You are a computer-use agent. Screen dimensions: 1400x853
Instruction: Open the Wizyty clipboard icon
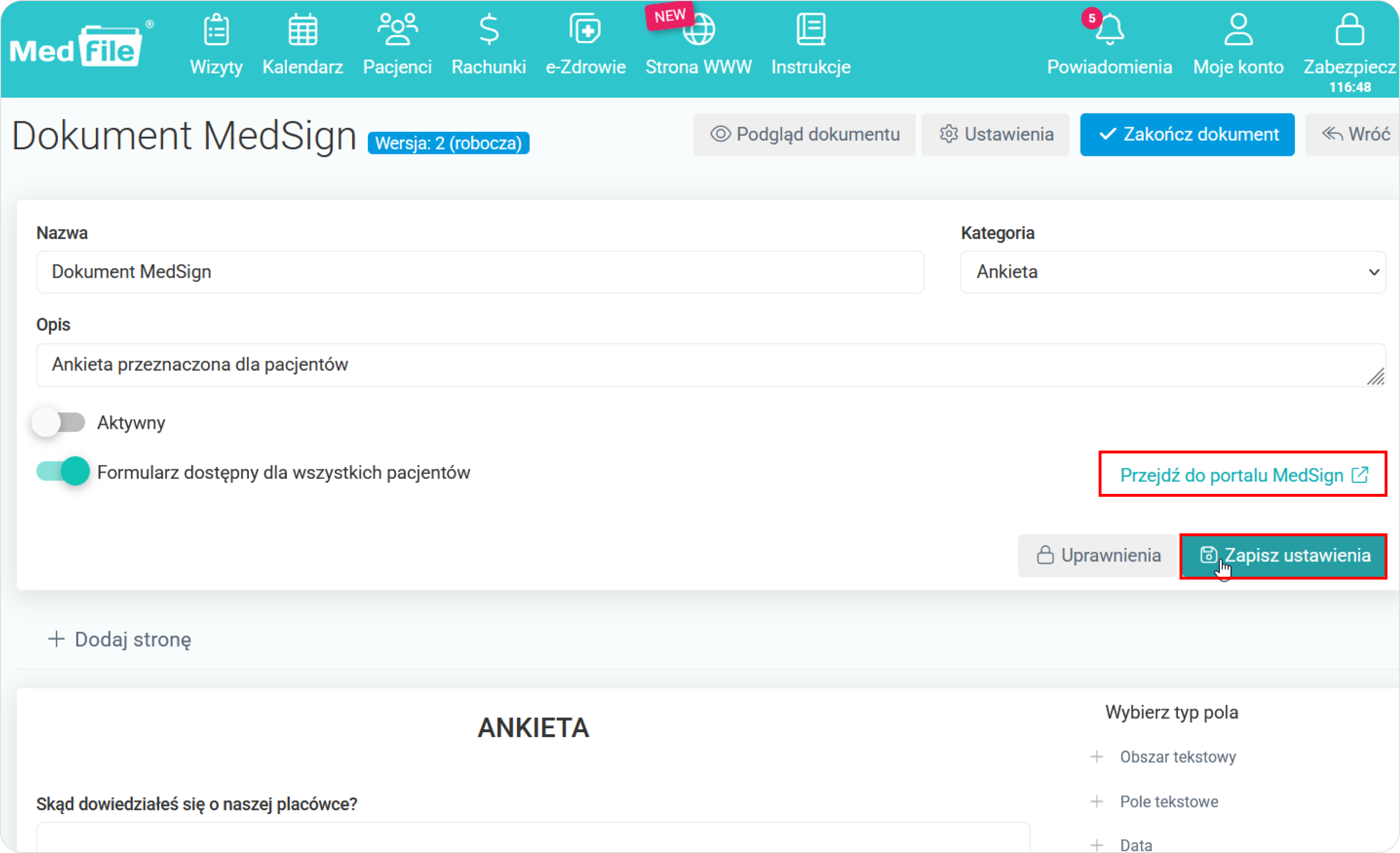[216, 29]
